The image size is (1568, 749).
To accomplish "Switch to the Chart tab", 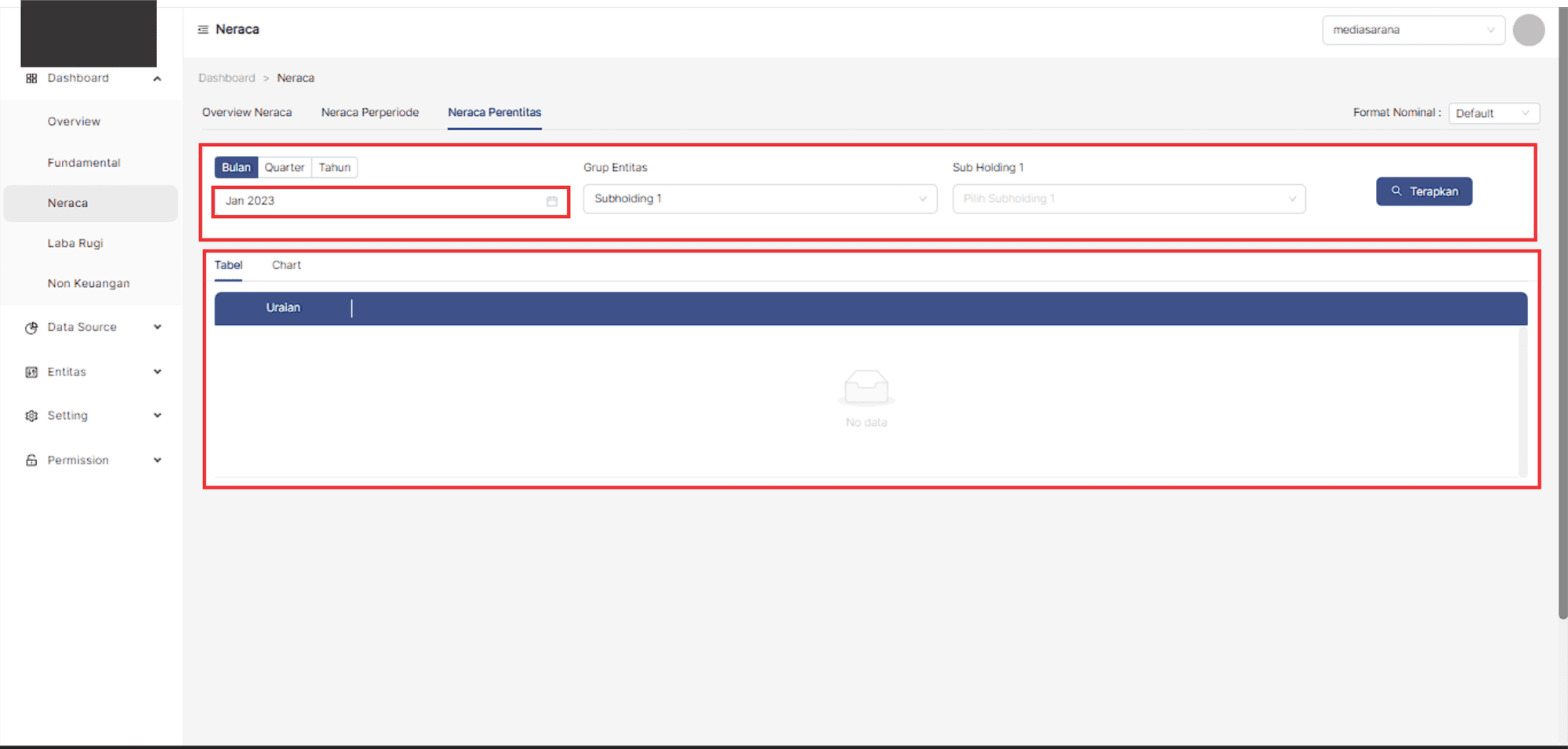I will click(x=286, y=266).
